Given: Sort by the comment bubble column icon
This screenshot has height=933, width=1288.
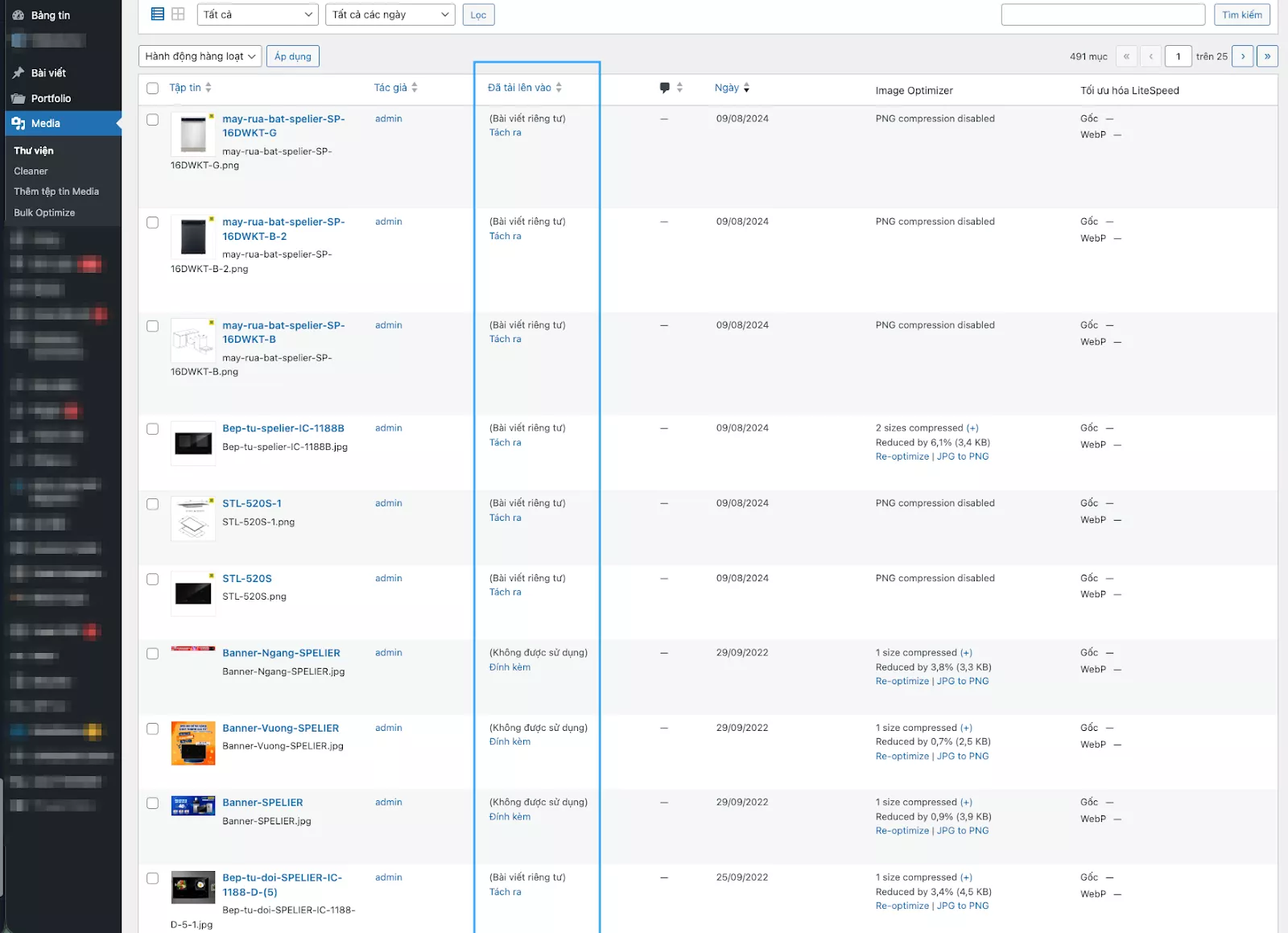Looking at the screenshot, I should (664, 87).
